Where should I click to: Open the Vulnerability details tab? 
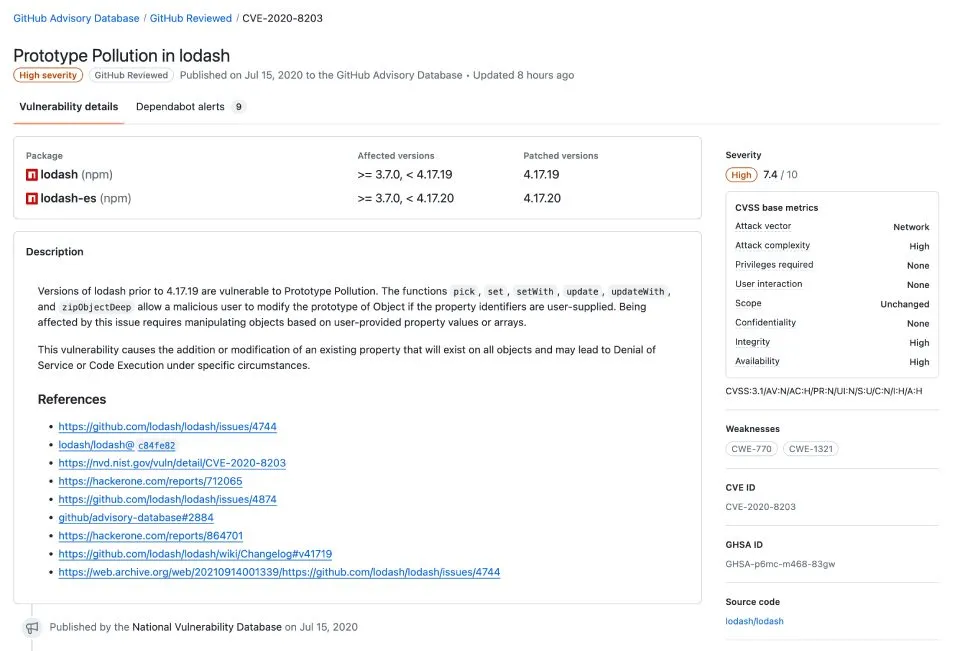coord(68,106)
